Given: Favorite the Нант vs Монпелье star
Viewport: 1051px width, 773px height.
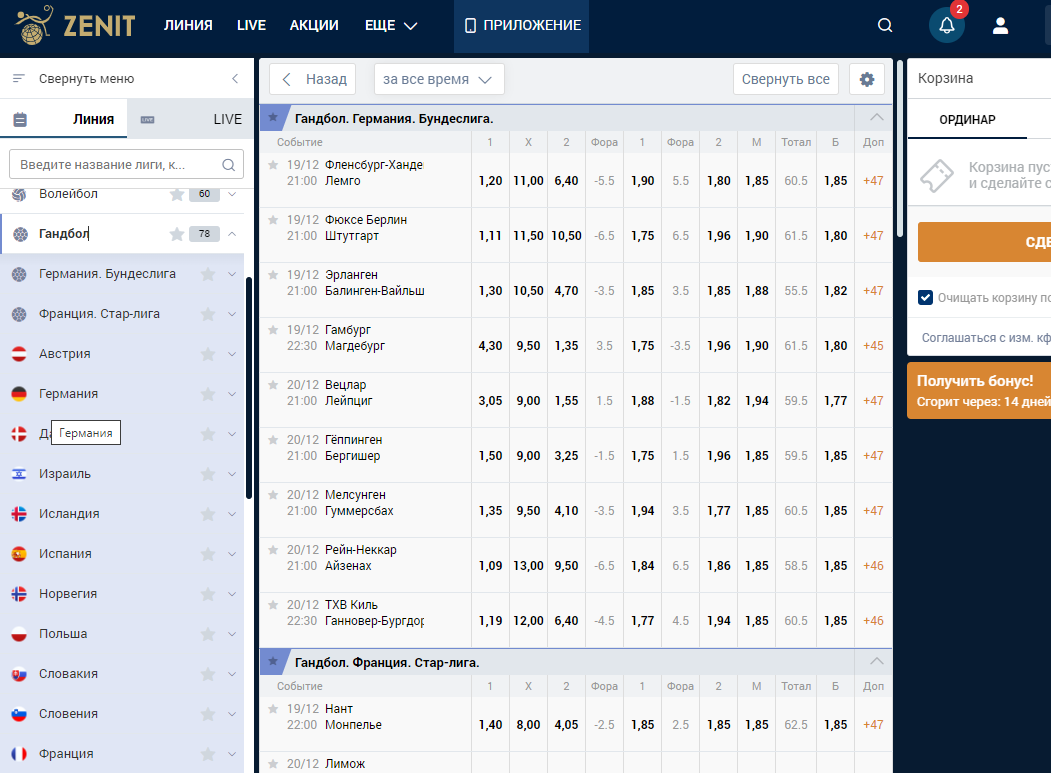Looking at the screenshot, I should click(x=273, y=708).
